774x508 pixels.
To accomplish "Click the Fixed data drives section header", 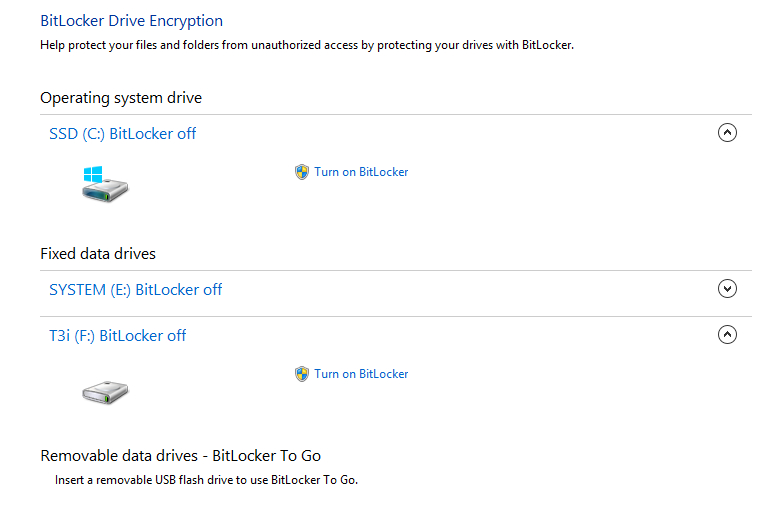I will (98, 254).
